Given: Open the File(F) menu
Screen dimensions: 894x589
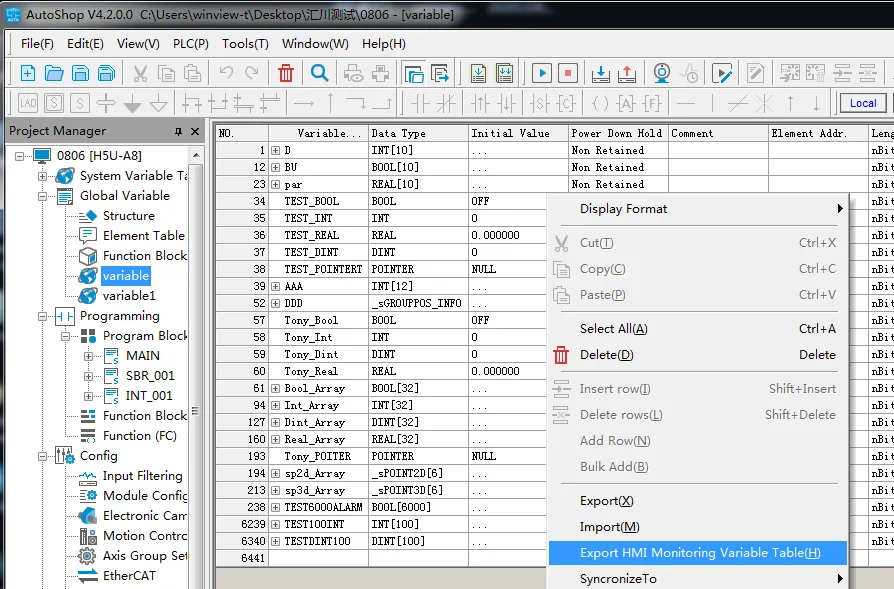Looking at the screenshot, I should pos(37,44).
